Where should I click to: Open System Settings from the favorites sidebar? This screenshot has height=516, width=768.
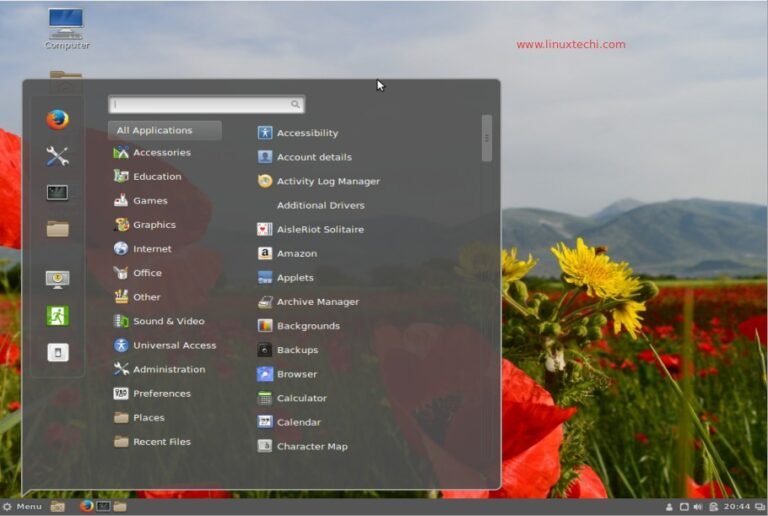pyautogui.click(x=57, y=156)
